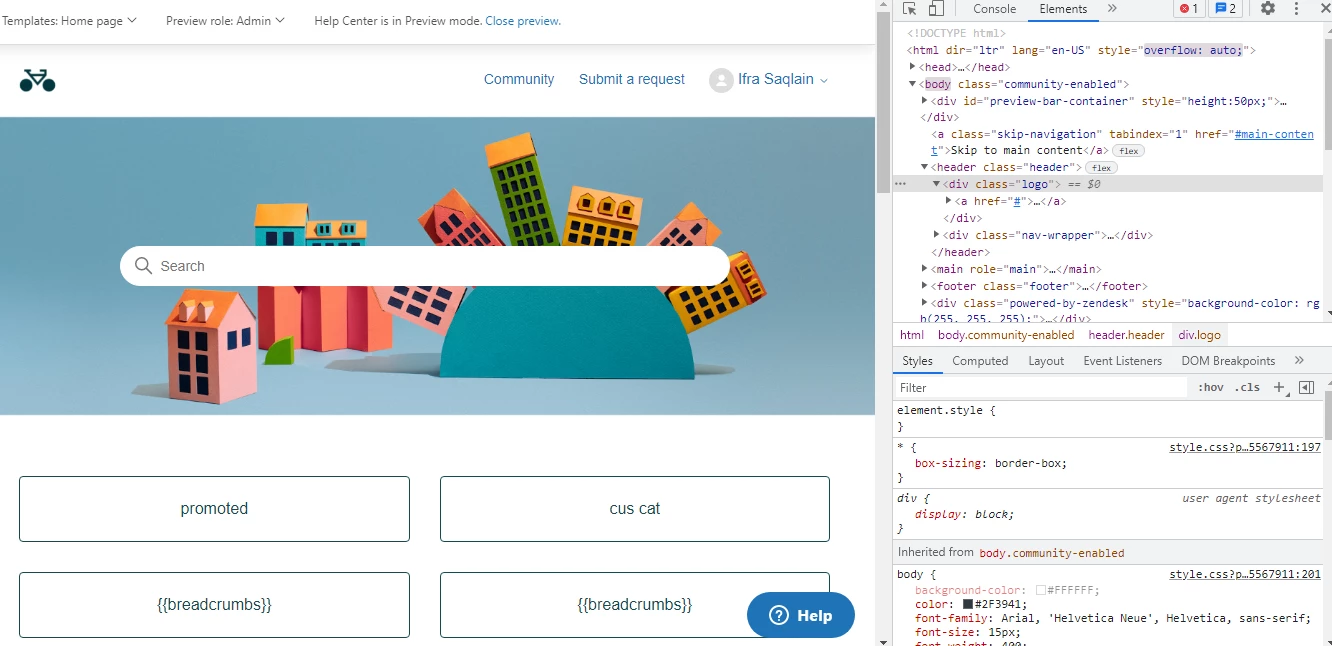Open the Event Listeners tab
Image resolution: width=1332 pixels, height=646 pixels.
(x=1122, y=361)
